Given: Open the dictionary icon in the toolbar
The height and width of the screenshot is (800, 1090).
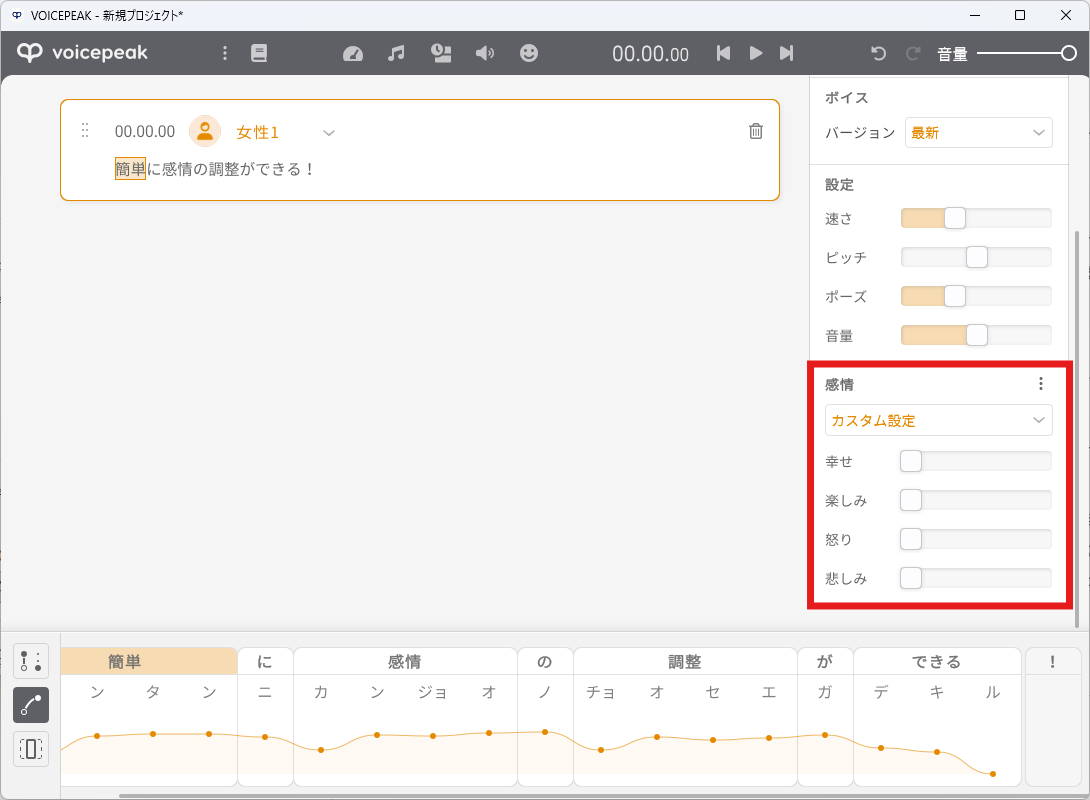Looking at the screenshot, I should pos(259,54).
